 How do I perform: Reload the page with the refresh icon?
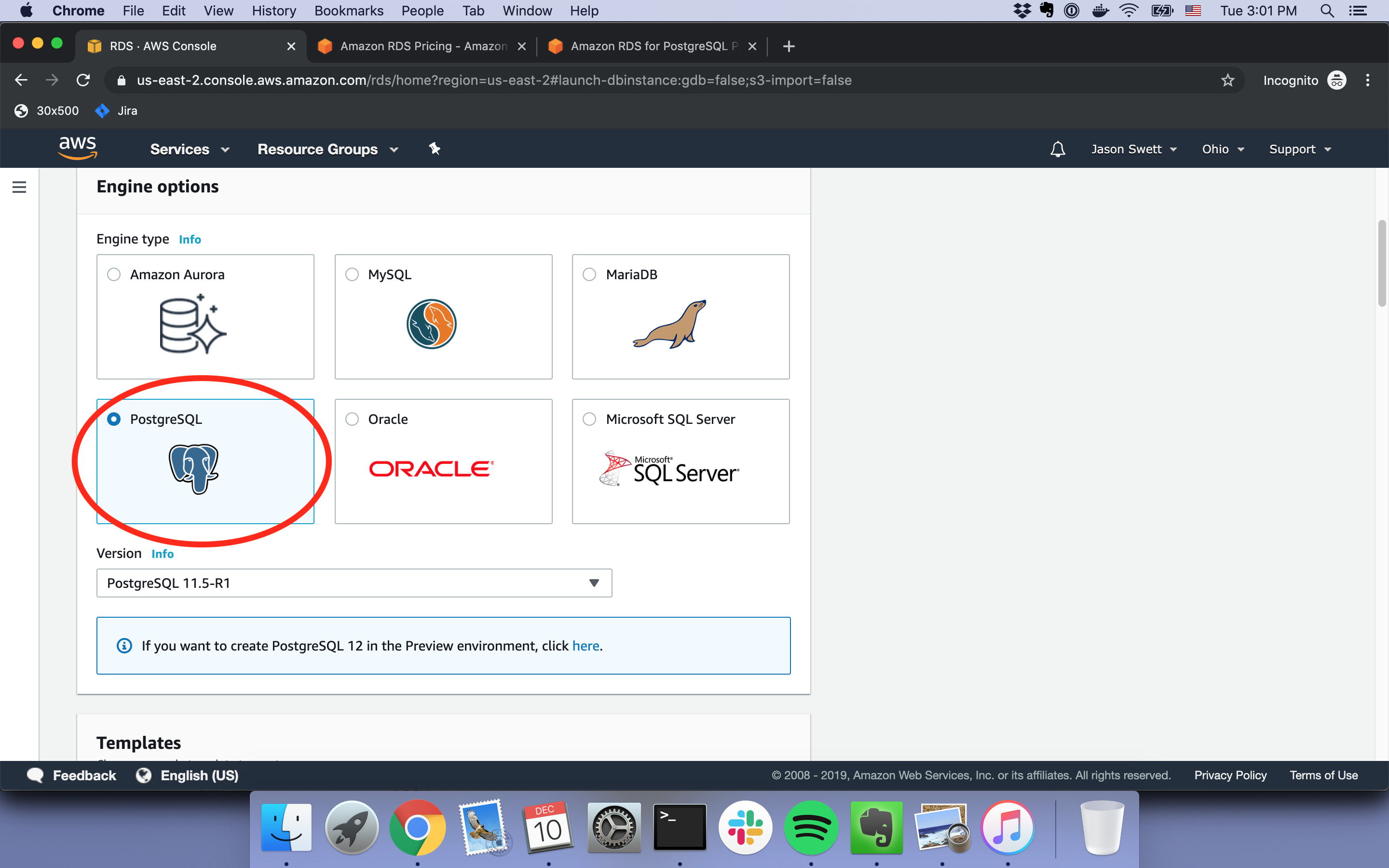tap(83, 80)
